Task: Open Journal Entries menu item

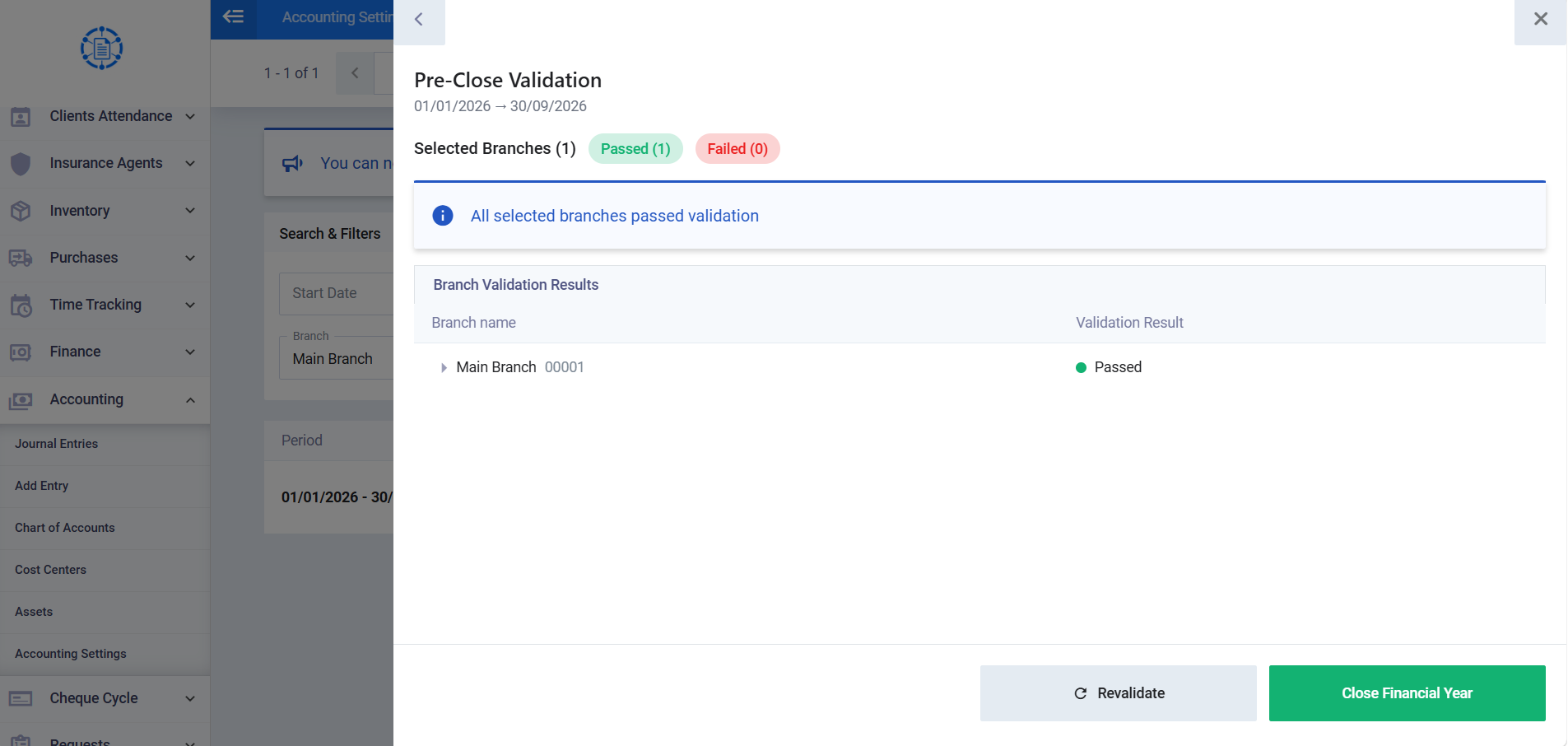Action: click(x=56, y=444)
